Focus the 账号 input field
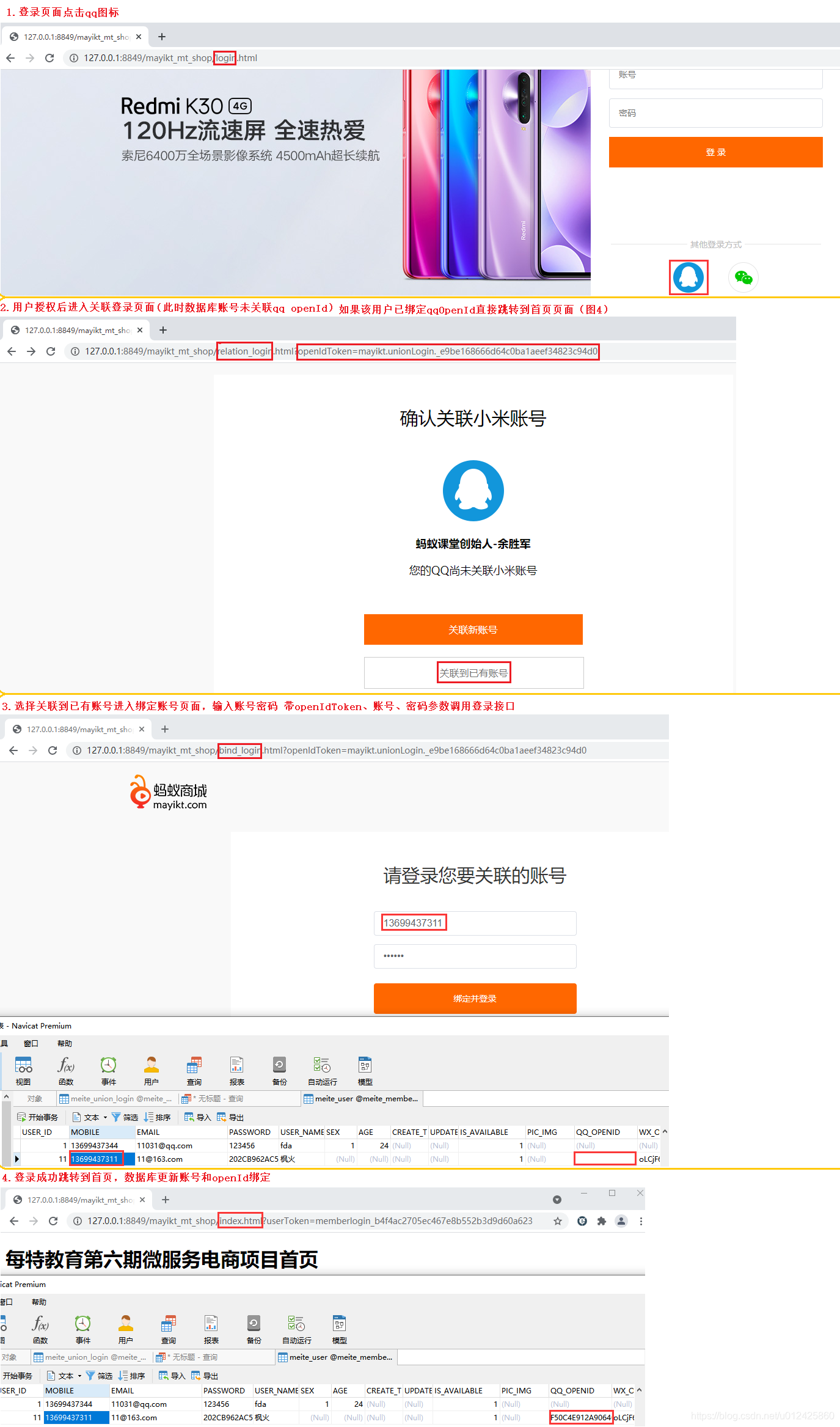The width and height of the screenshot is (840, 1427). [715, 76]
